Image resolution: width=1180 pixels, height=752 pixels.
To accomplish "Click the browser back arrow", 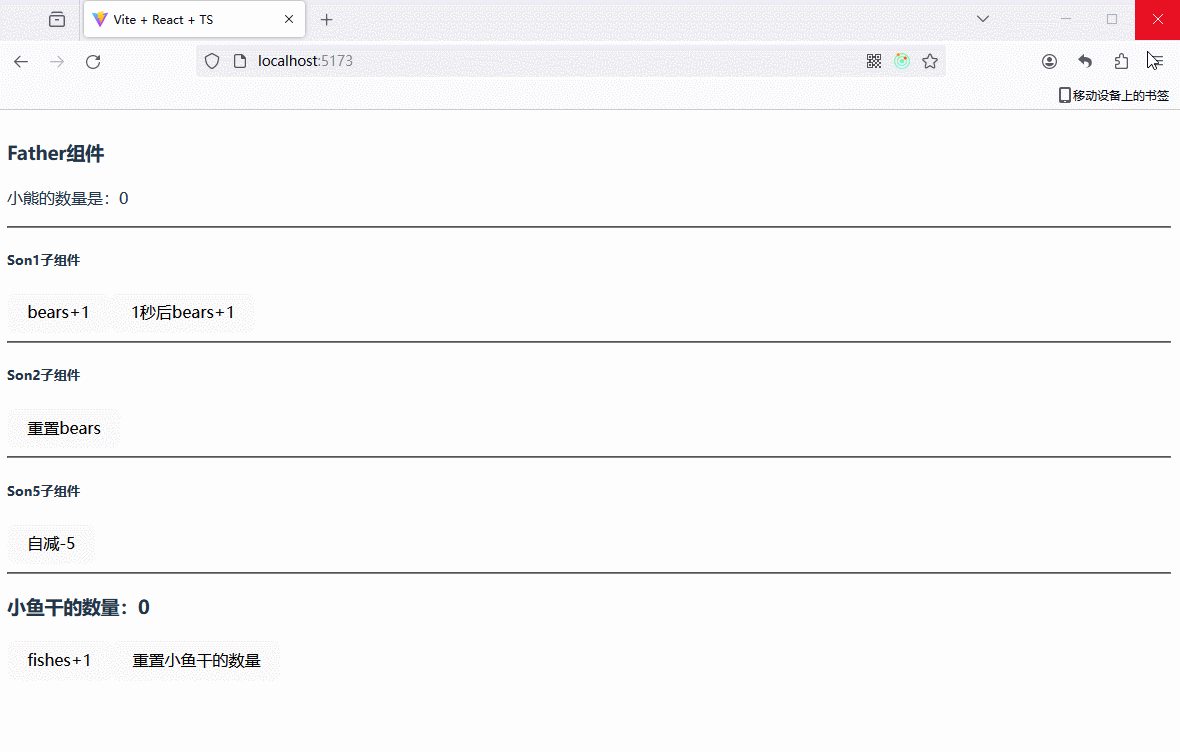I will [21, 61].
